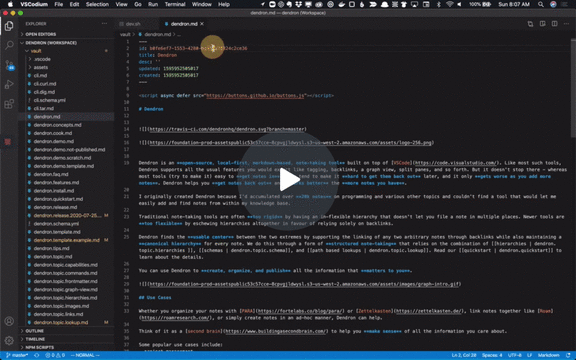Expand the assets folder
The width and height of the screenshot is (576, 360).
point(40,67)
